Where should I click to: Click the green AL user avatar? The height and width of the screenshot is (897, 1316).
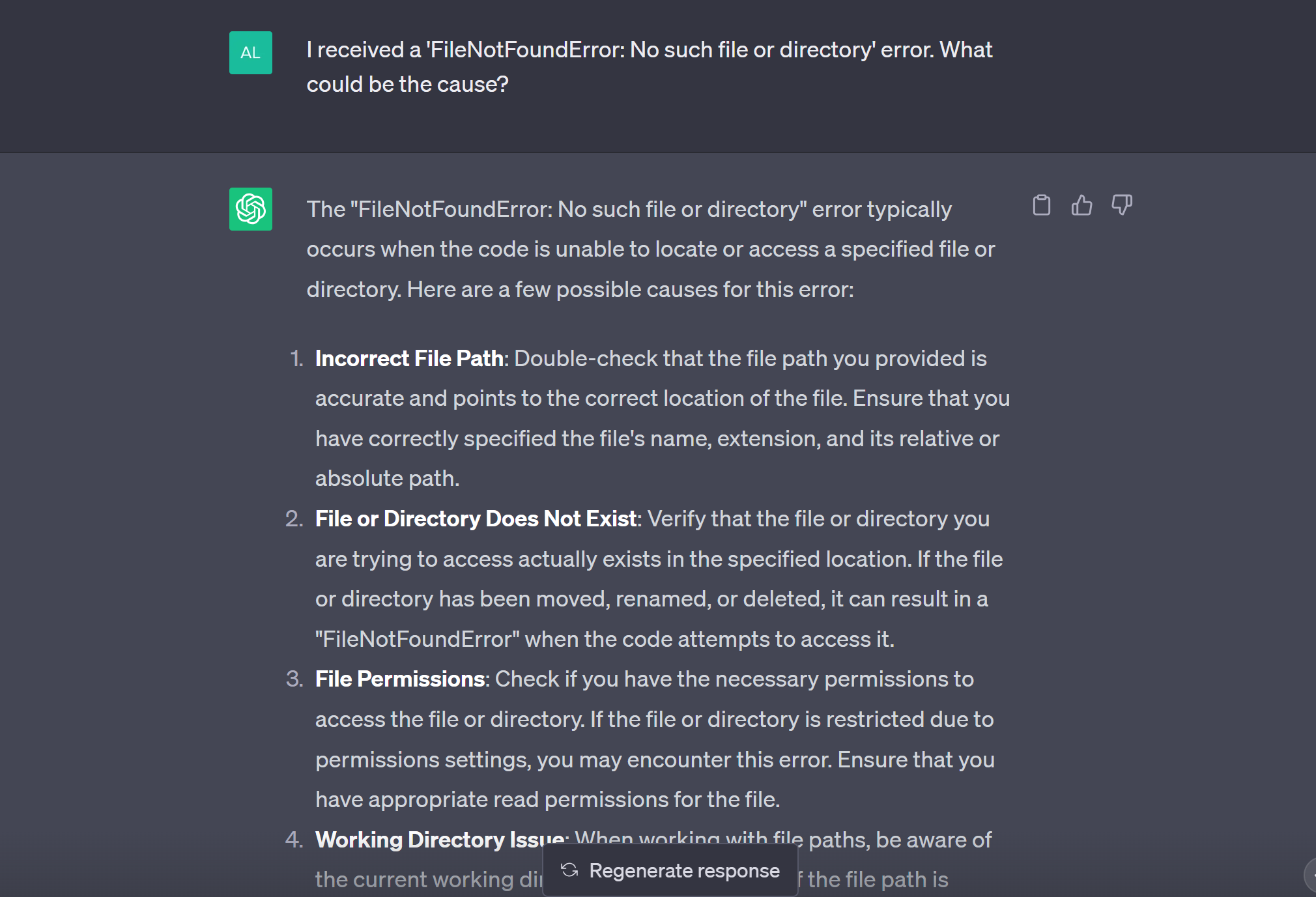click(251, 53)
